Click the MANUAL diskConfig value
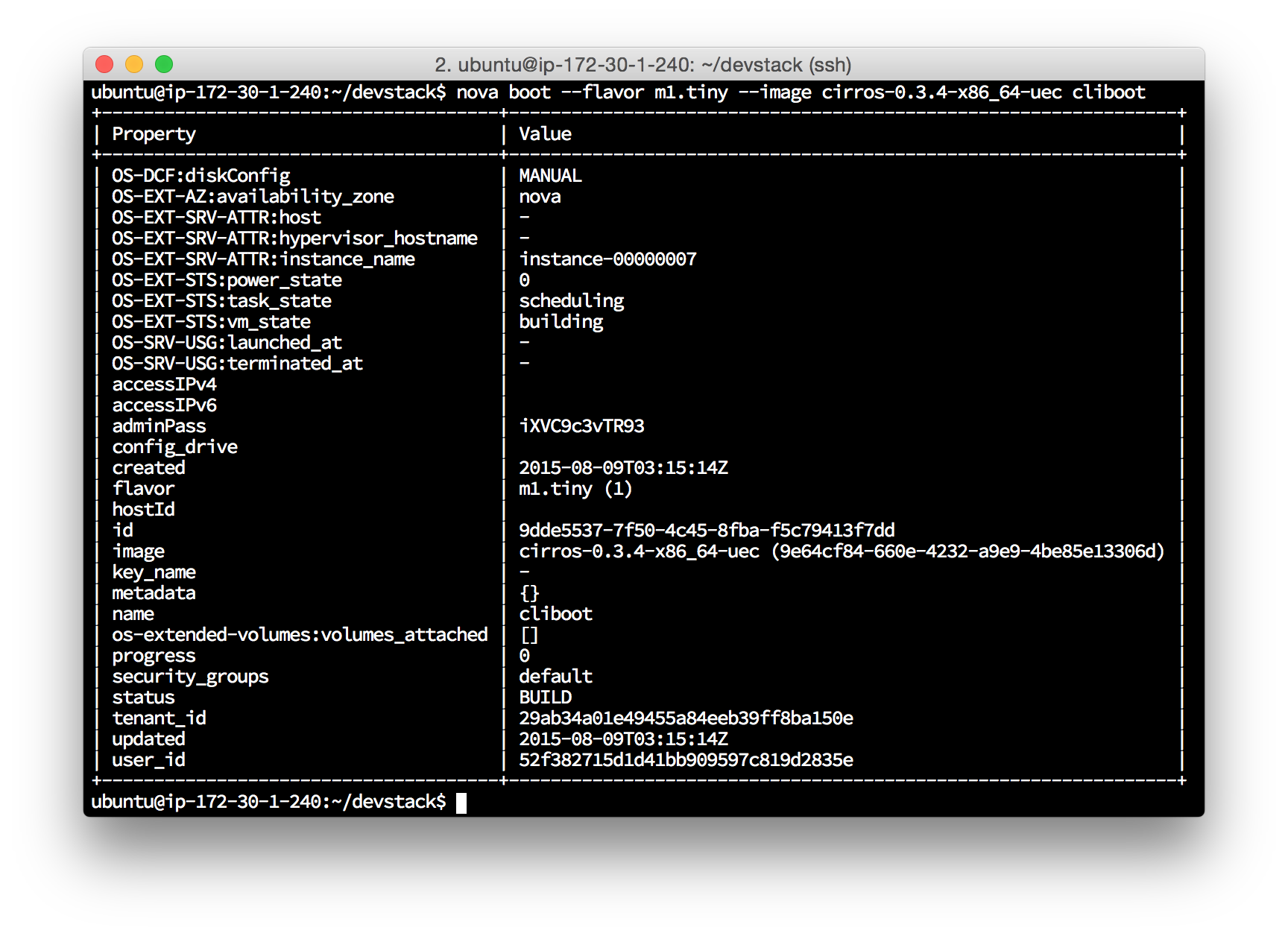 click(x=550, y=176)
